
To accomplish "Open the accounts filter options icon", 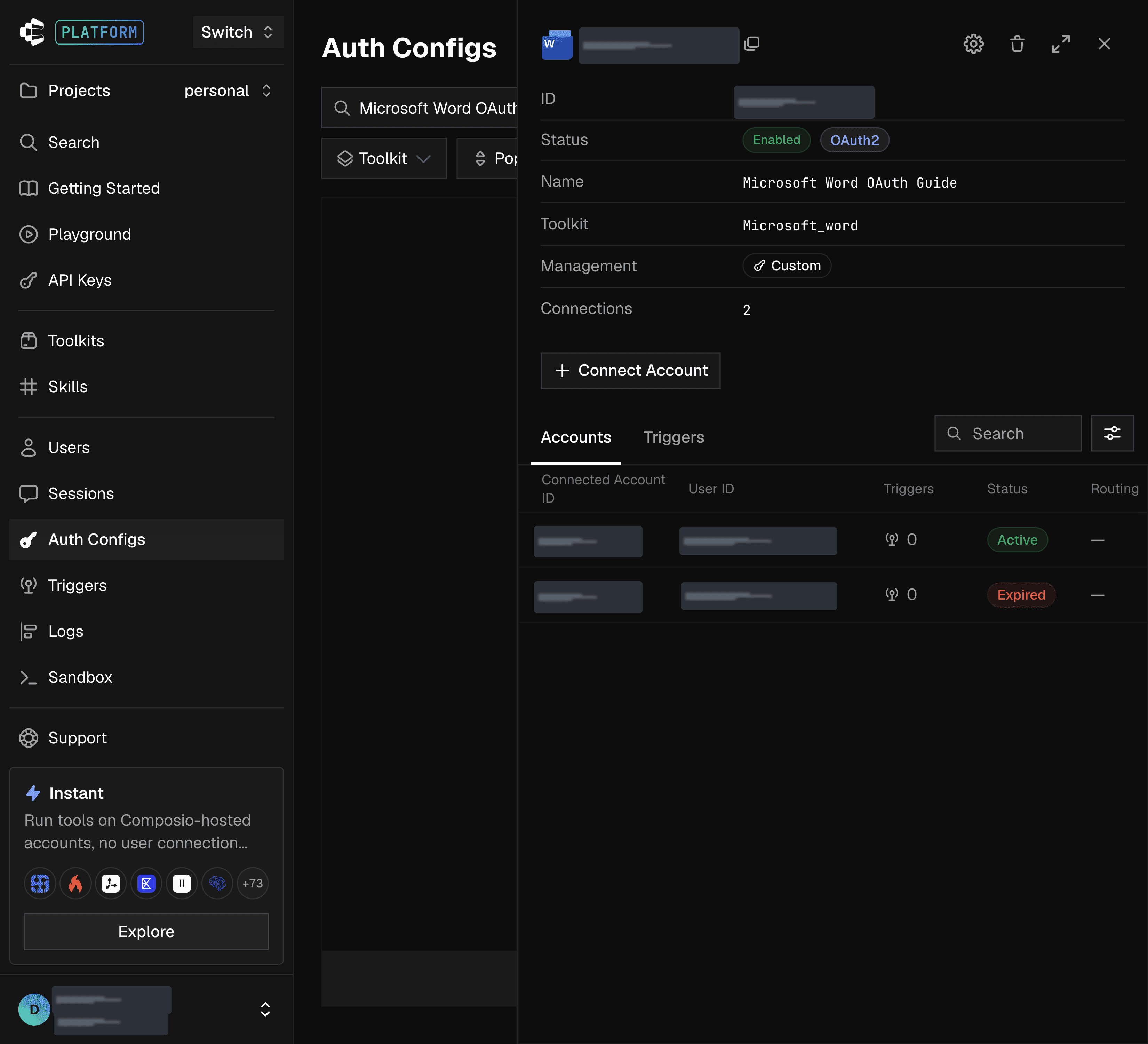I will [x=1111, y=433].
